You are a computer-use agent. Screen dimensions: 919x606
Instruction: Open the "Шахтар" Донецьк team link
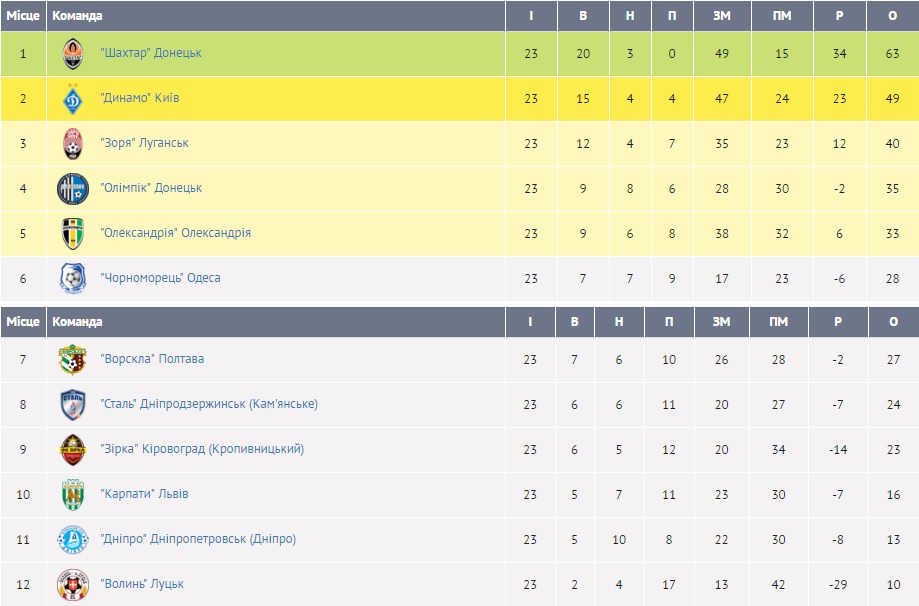click(151, 53)
